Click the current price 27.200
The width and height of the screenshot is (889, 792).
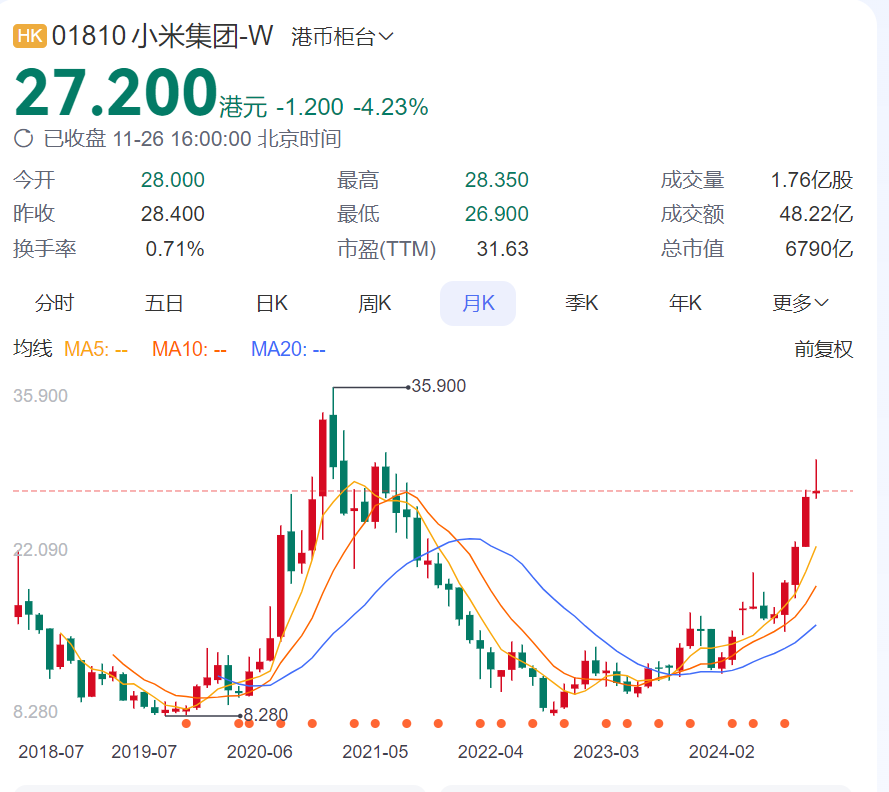[116, 92]
